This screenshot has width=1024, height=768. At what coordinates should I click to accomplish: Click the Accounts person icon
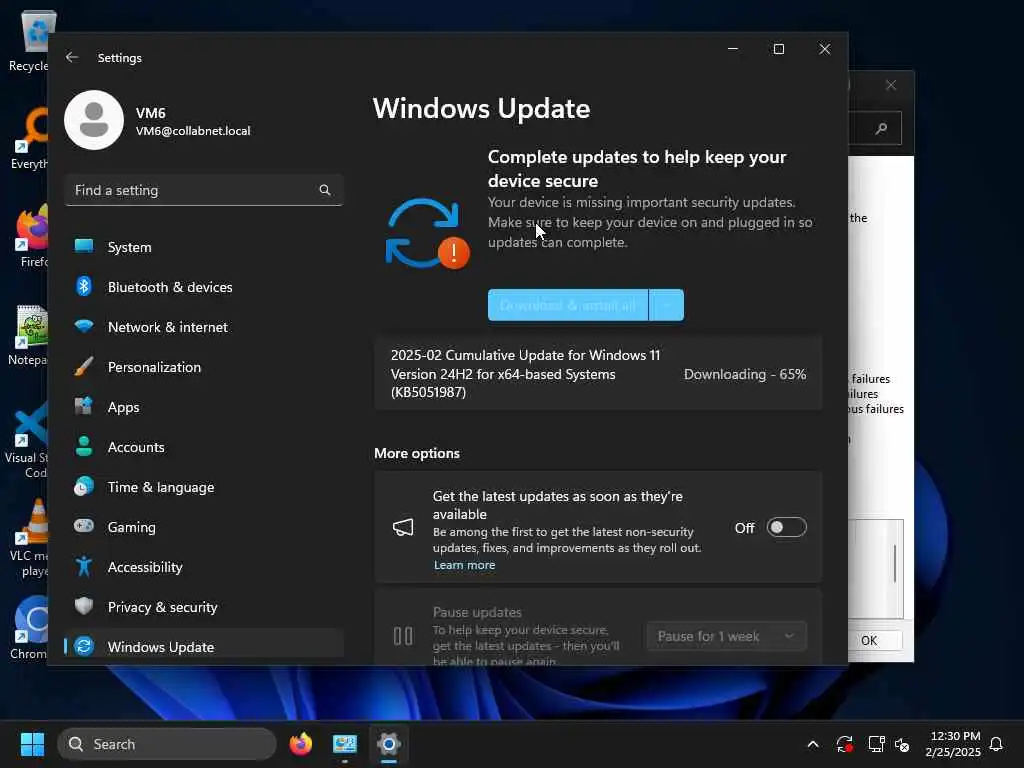(x=84, y=446)
